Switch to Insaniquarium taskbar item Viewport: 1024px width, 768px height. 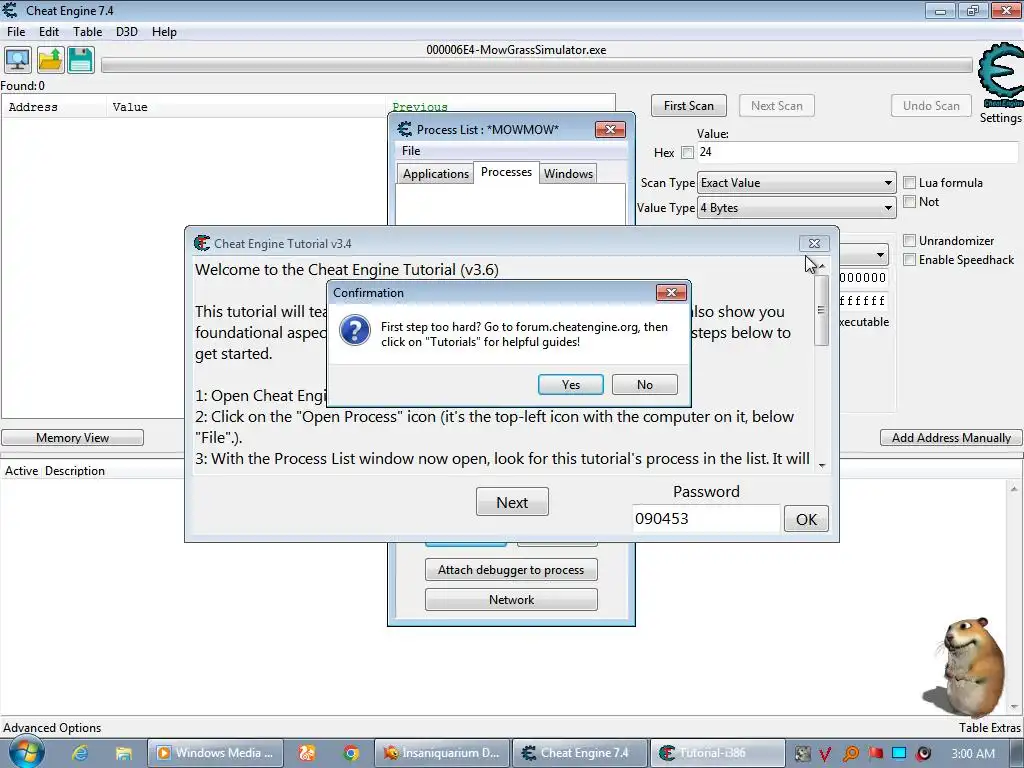[442, 753]
